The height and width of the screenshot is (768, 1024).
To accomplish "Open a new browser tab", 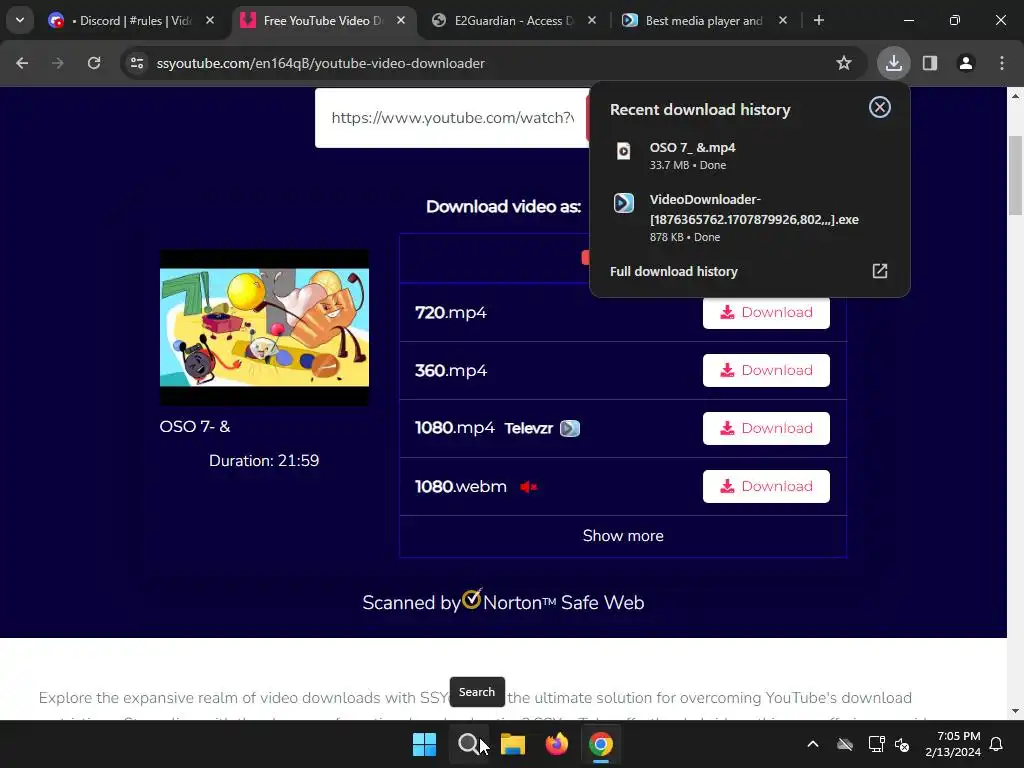I will (818, 20).
